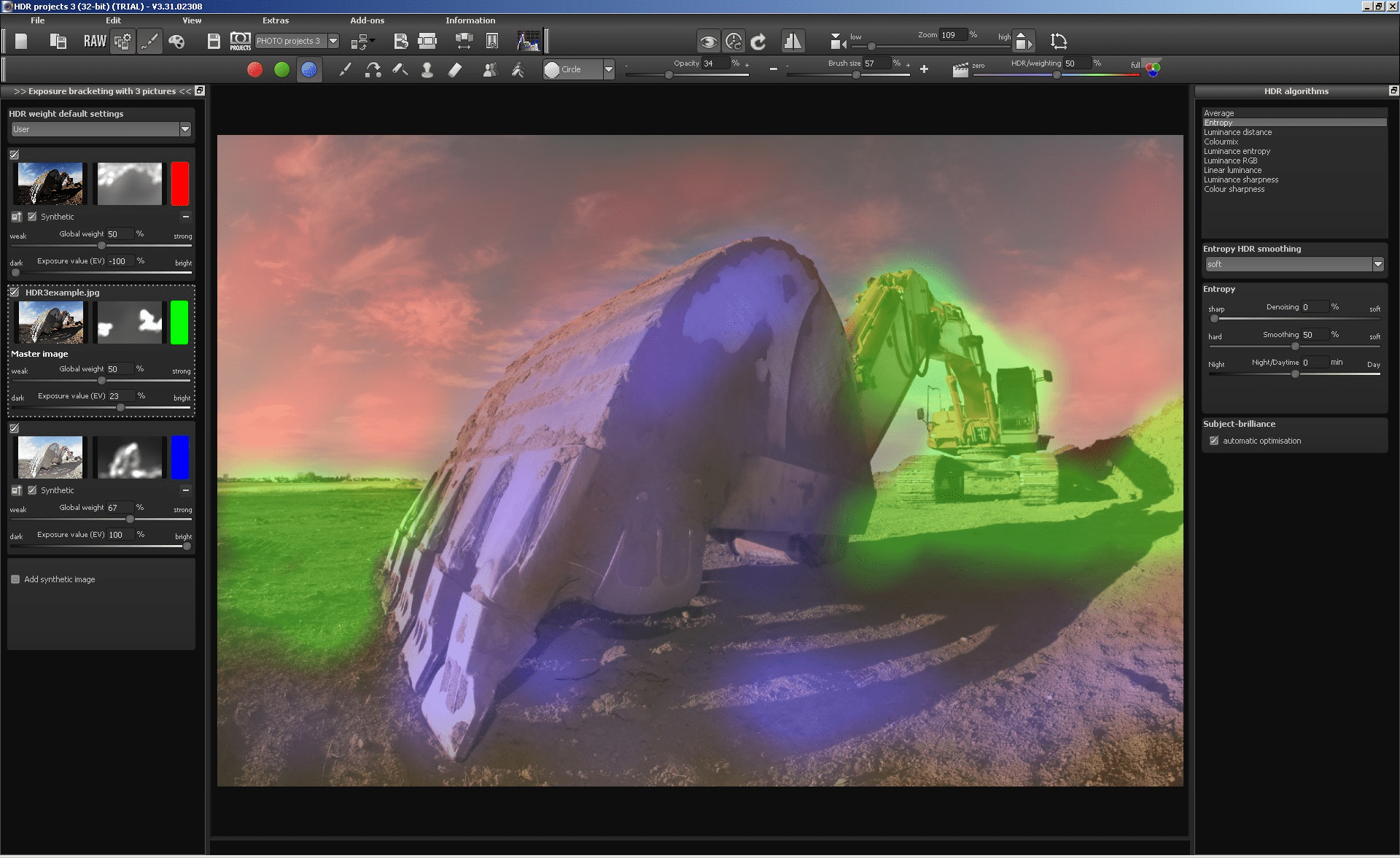Open the Circle brush shape dropdown

[609, 69]
